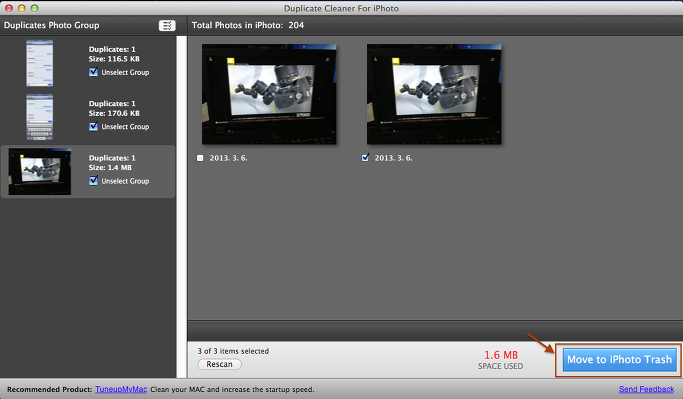This screenshot has height=399, width=683.
Task: Check the first 2013. 3. 6. photo checkbox
Action: (x=200, y=158)
